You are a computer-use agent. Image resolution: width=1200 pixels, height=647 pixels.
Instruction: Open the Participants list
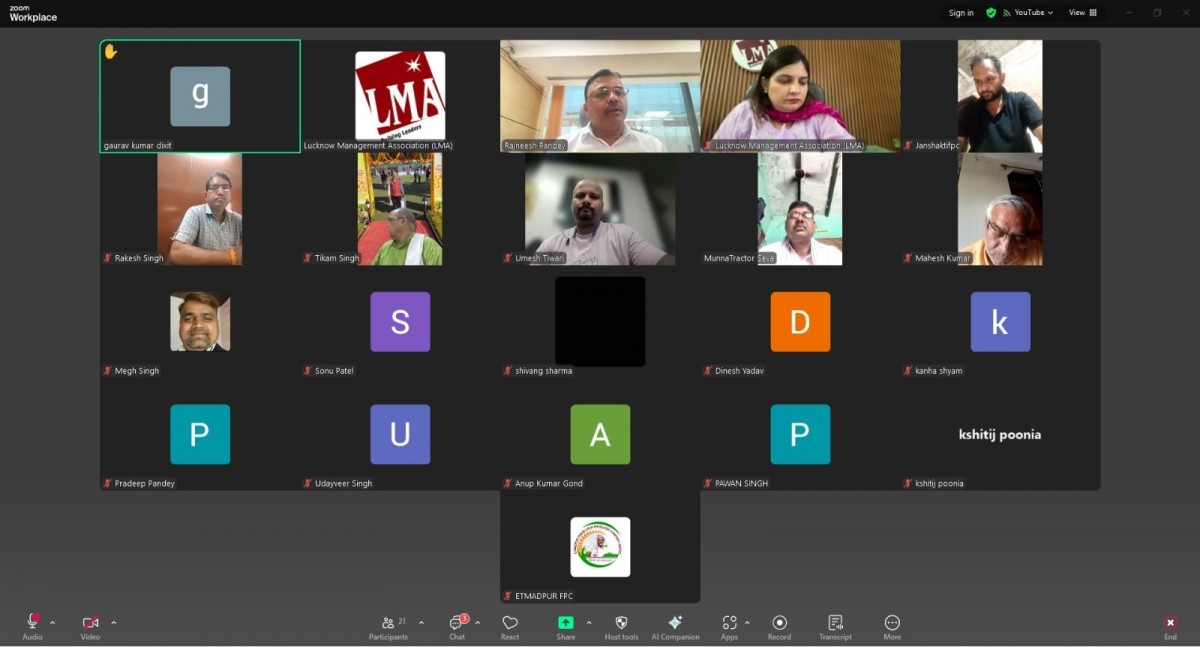click(388, 624)
